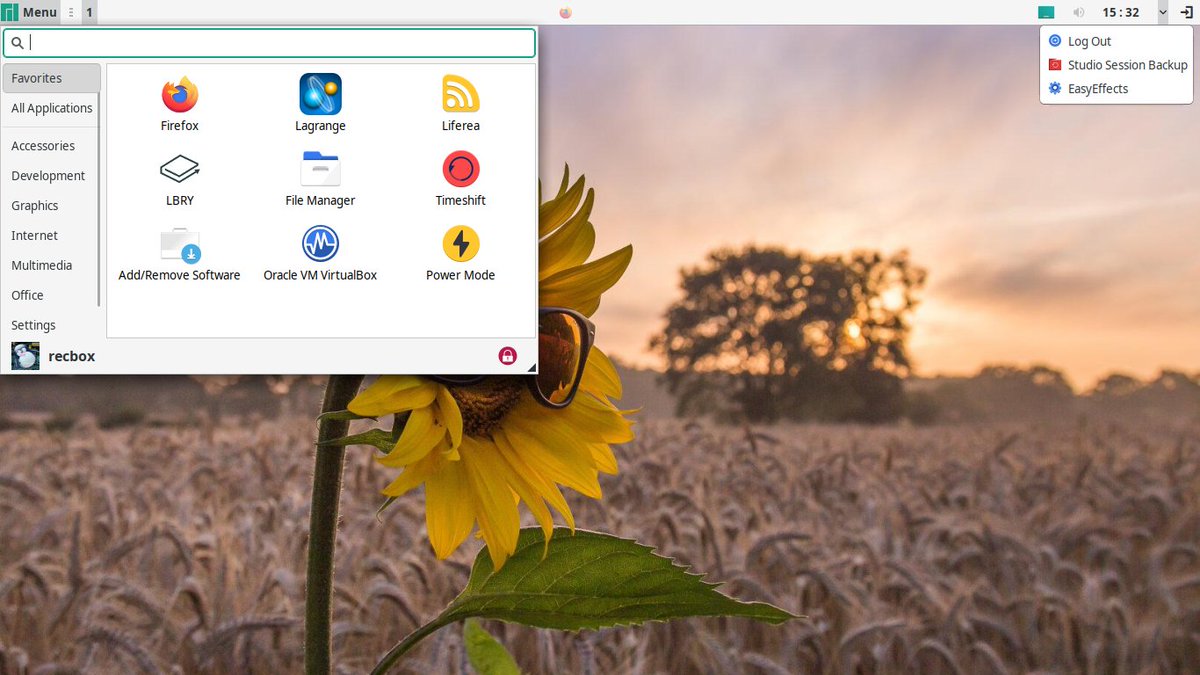Launch Firefox from the menu
The width and height of the screenshot is (1200, 675).
click(180, 100)
